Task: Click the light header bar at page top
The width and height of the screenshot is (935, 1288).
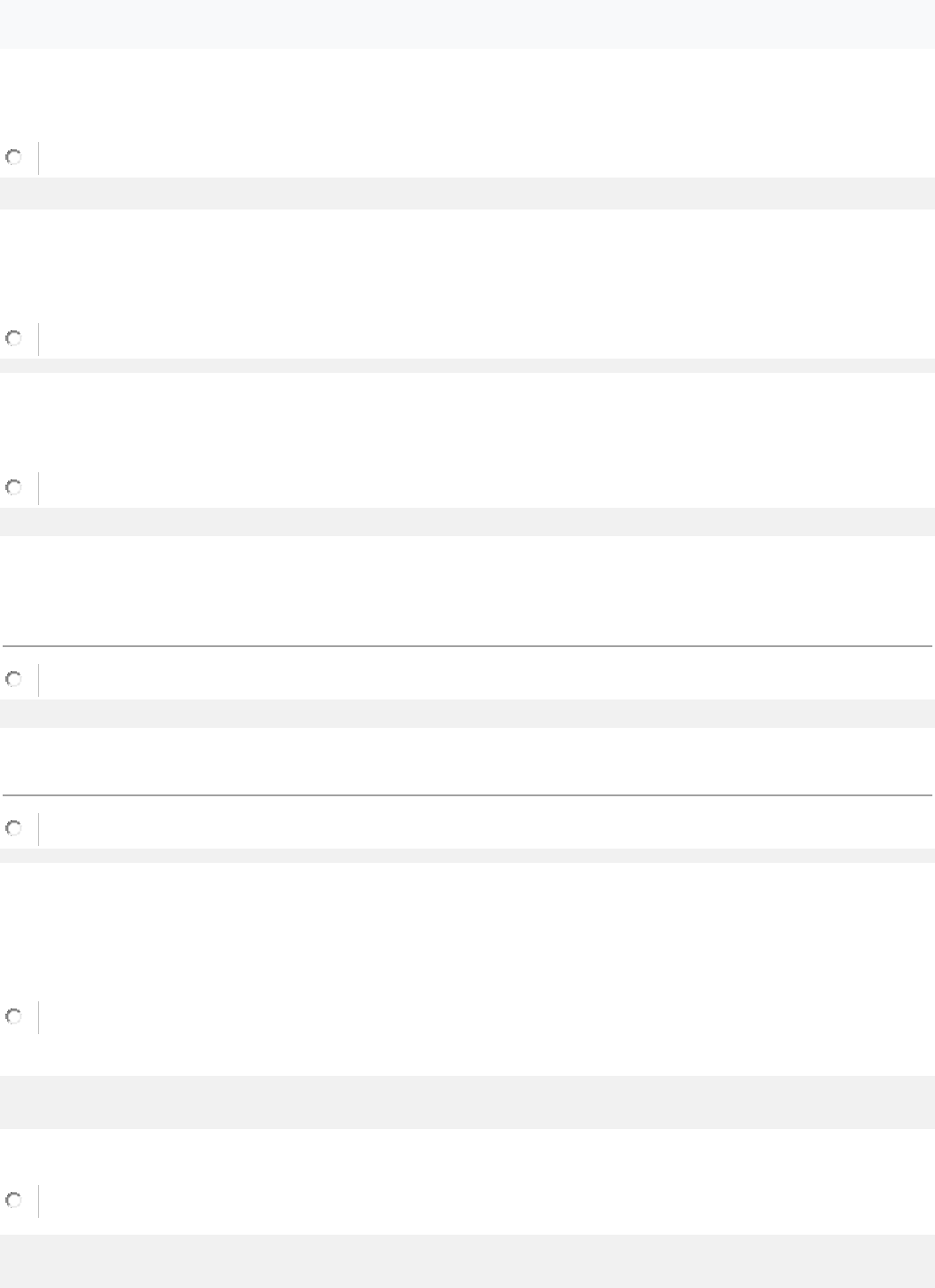Action: tap(467, 24)
